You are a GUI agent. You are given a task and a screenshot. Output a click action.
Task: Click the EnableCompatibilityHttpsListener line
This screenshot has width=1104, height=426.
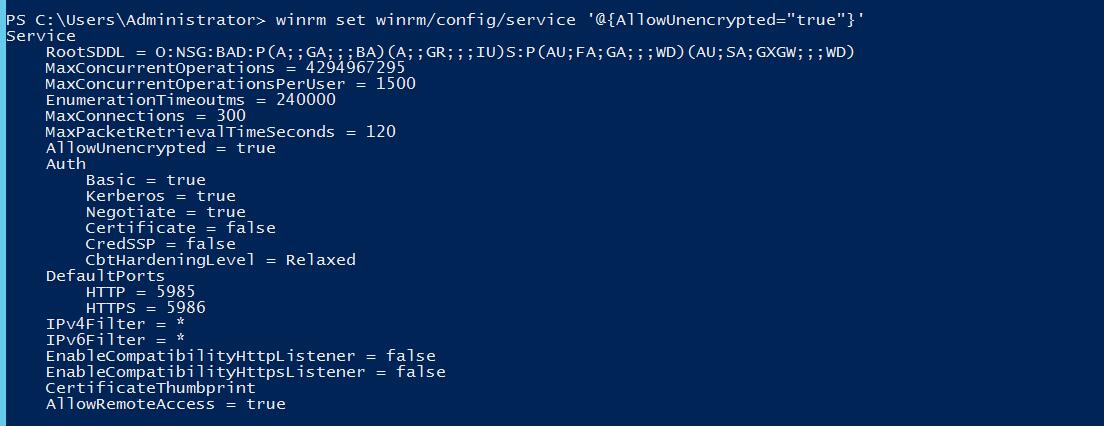pos(246,372)
